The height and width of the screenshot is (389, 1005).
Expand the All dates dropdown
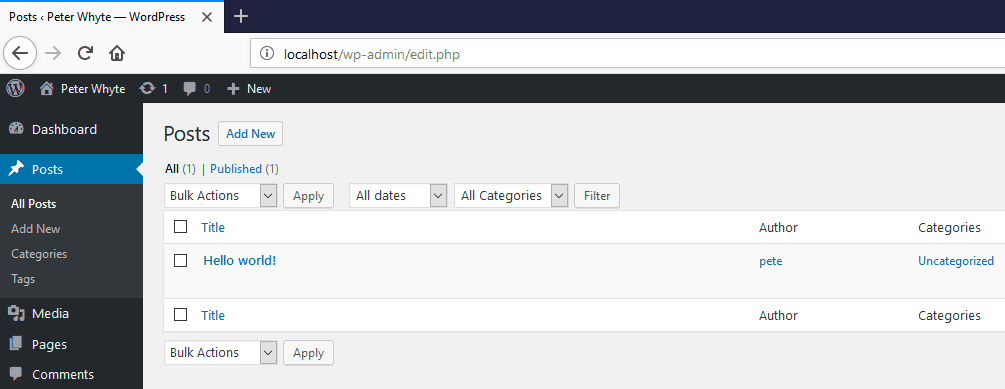398,195
